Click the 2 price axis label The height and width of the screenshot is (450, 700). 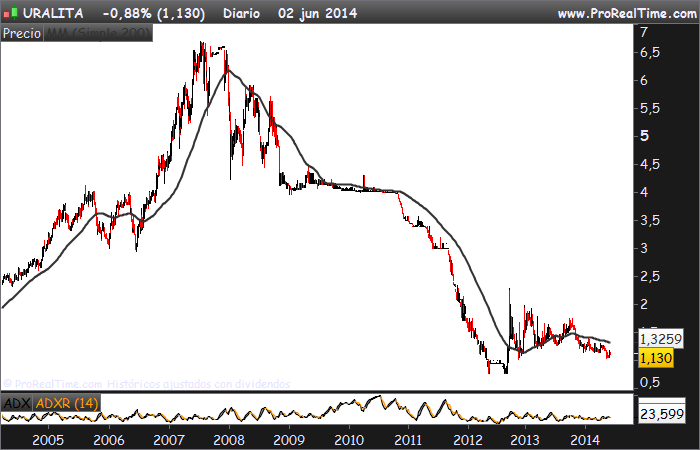click(644, 304)
